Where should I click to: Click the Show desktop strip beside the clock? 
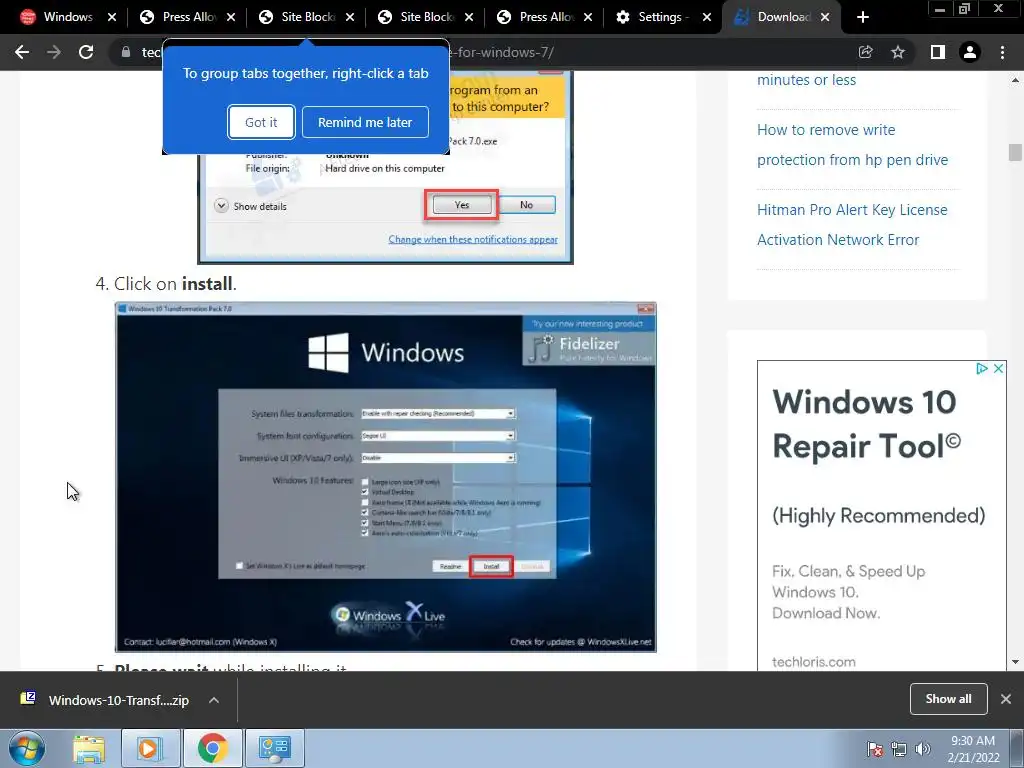tap(1016, 748)
